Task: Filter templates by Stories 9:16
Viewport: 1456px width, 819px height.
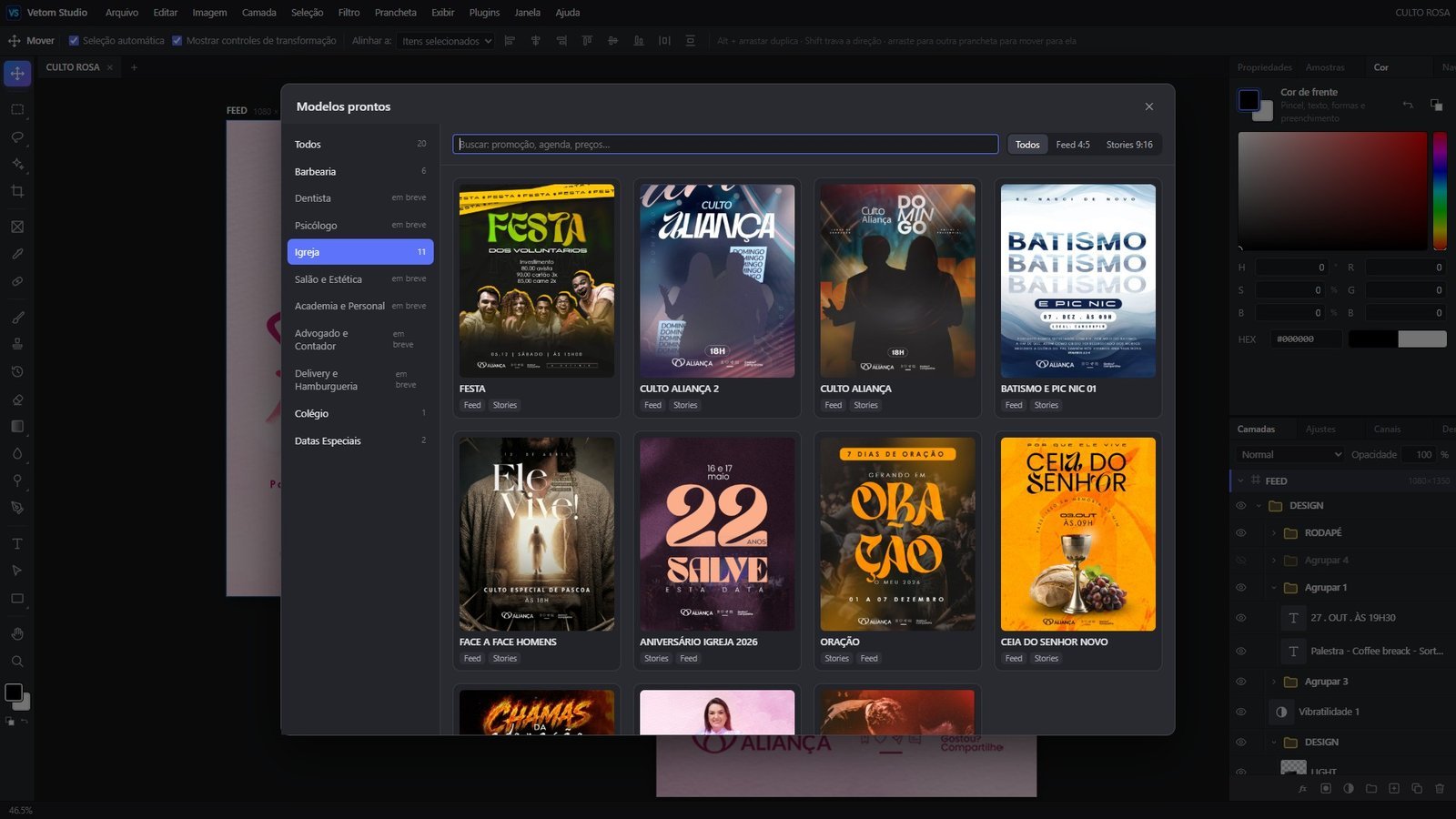Action: [1129, 145]
